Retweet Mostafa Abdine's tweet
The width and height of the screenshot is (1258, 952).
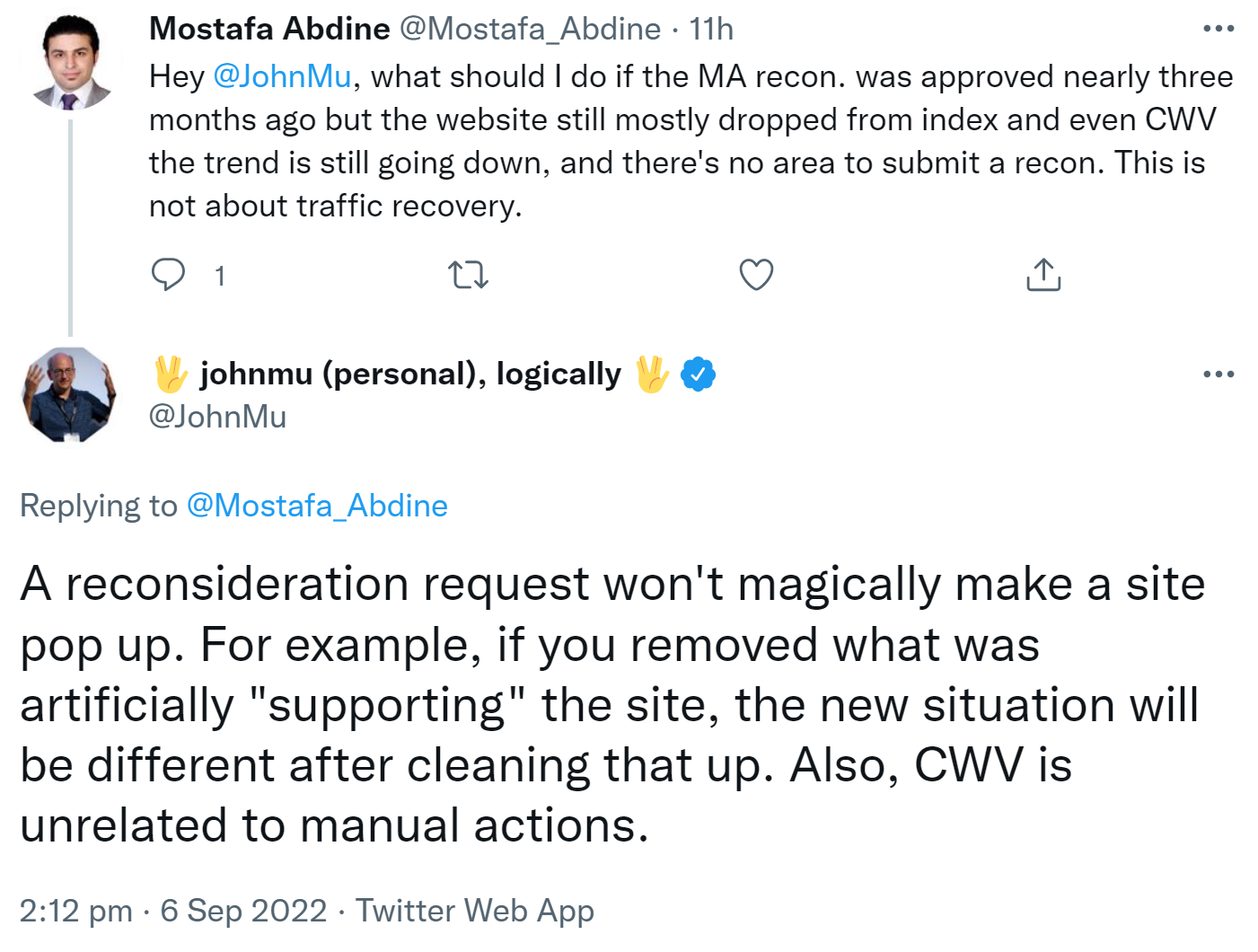[x=468, y=275]
